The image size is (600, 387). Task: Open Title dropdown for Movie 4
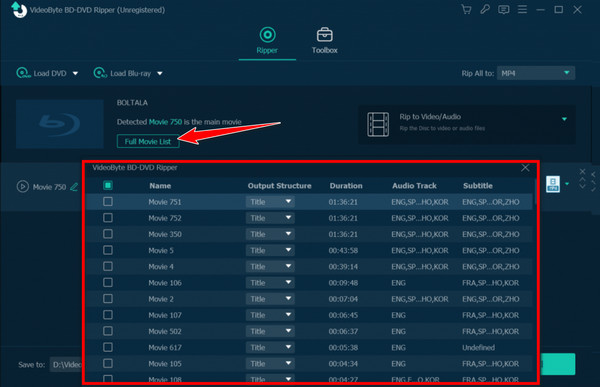coord(270,266)
